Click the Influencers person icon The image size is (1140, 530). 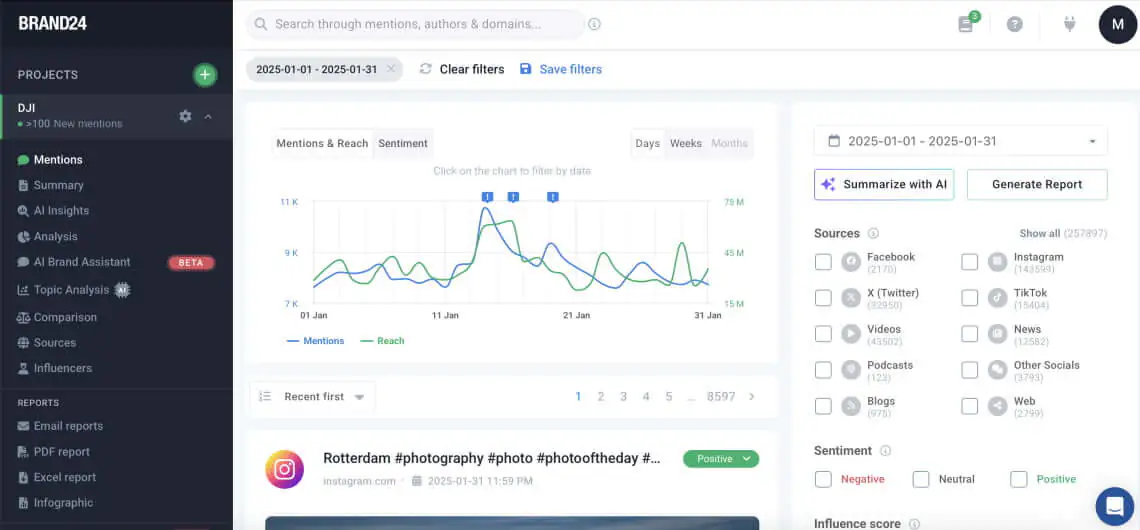point(23,368)
